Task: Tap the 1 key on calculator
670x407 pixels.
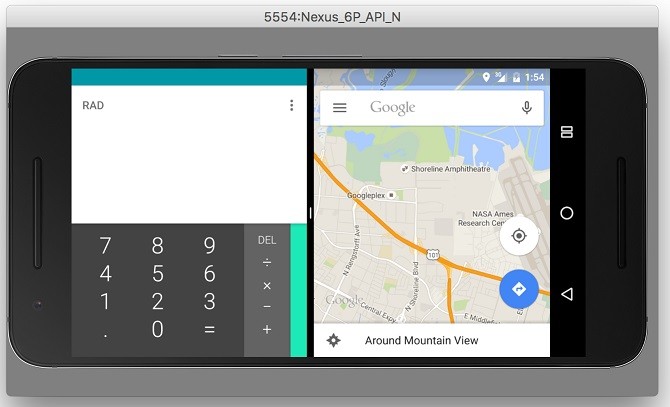Action: (106, 302)
